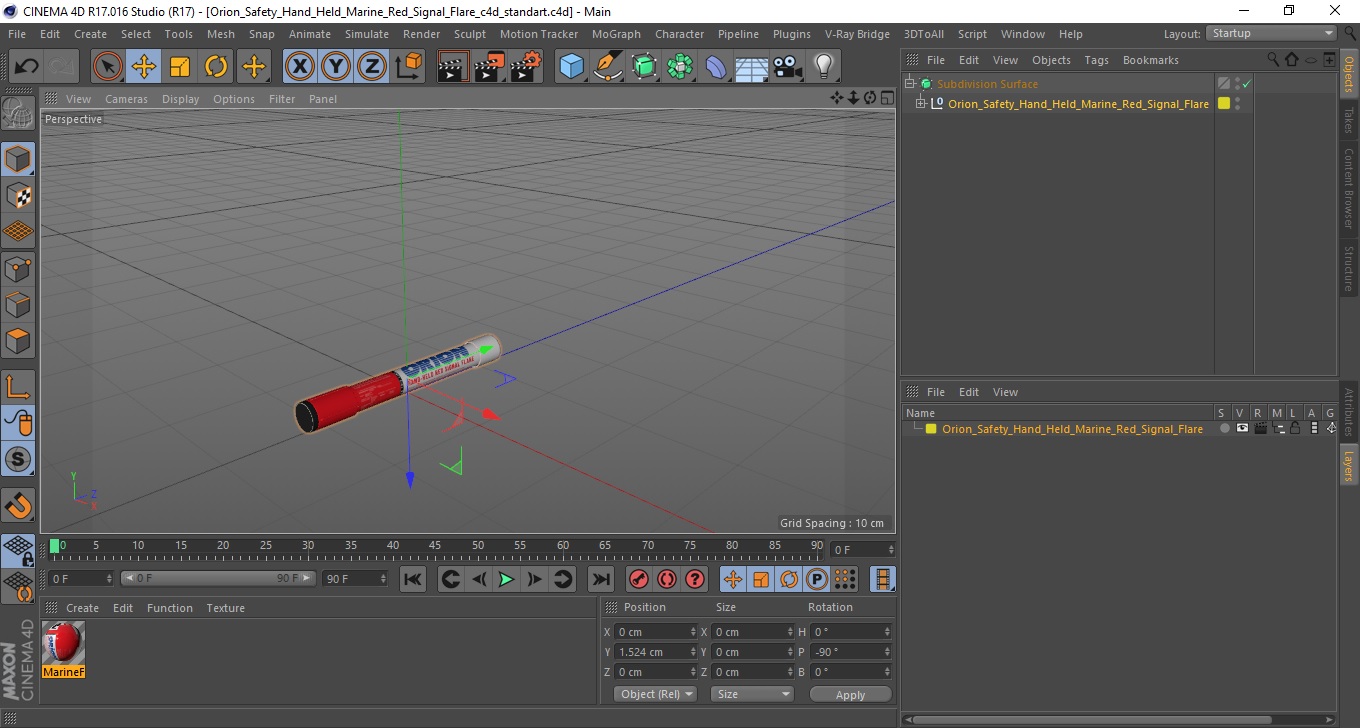
Task: Go to end of animation
Action: [600, 579]
